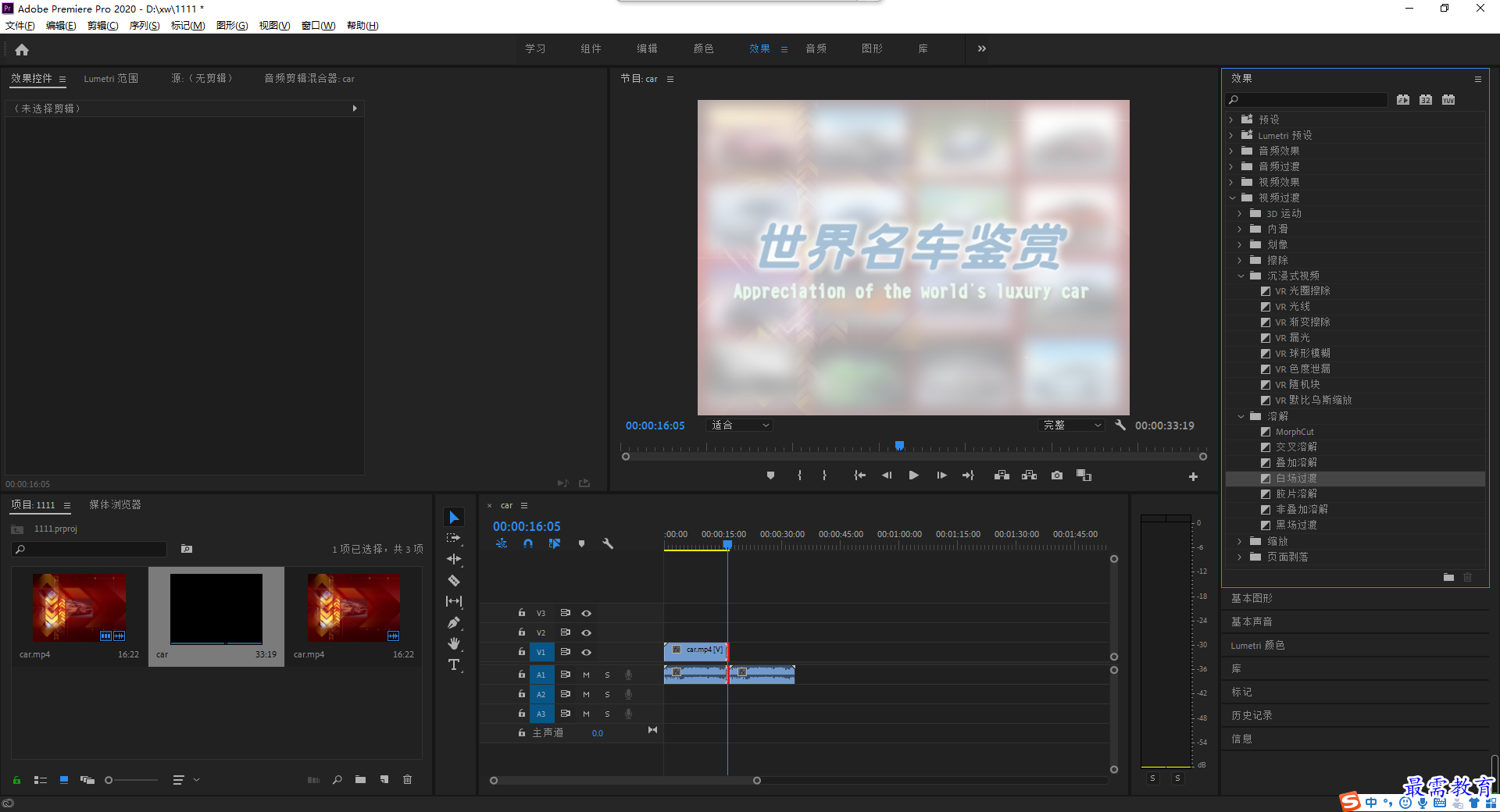This screenshot has width=1500, height=812.
Task: Select the Slip tool
Action: click(x=454, y=601)
